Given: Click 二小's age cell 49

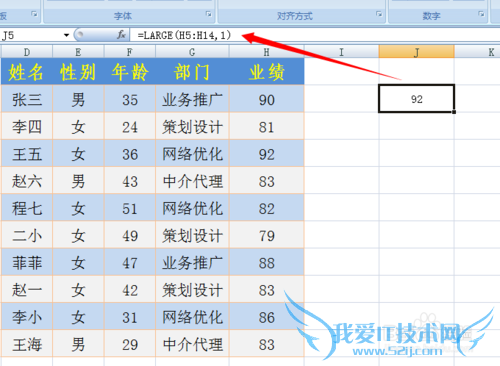Looking at the screenshot, I should point(130,235).
